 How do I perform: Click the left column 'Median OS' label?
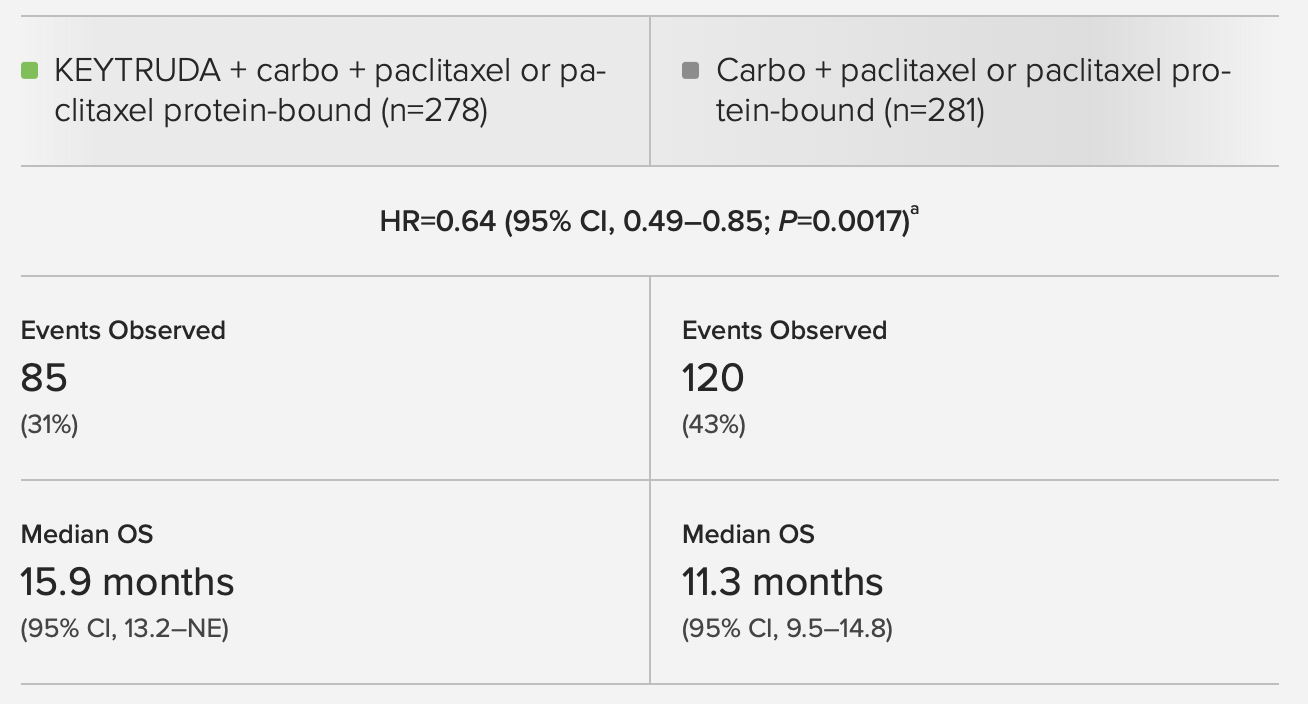(87, 534)
